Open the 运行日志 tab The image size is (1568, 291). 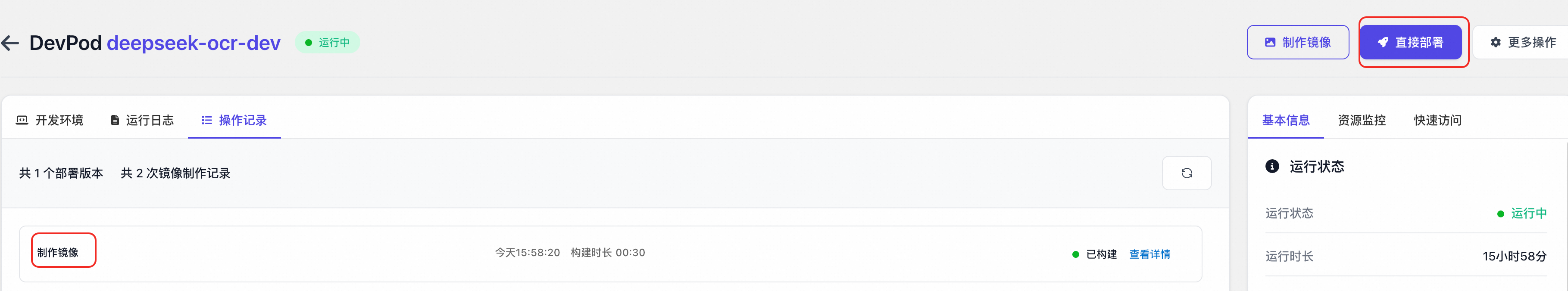click(x=142, y=120)
